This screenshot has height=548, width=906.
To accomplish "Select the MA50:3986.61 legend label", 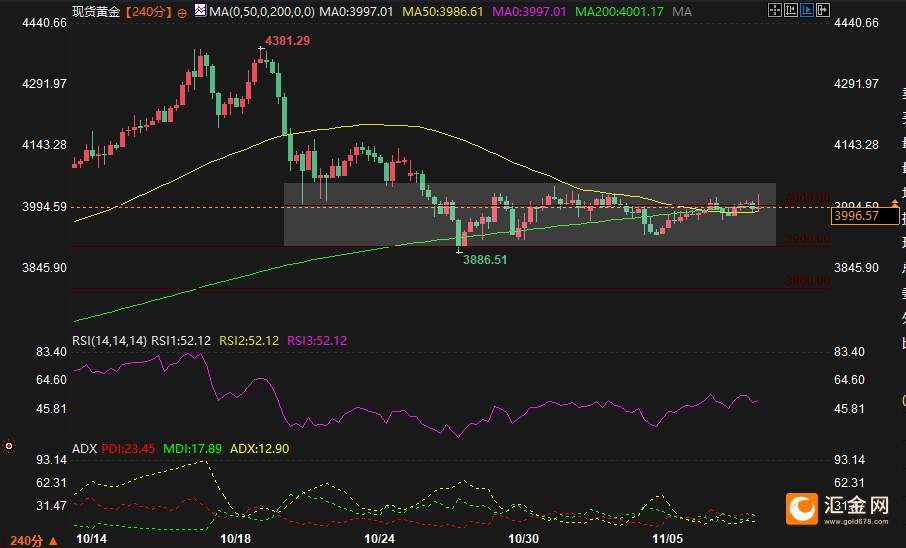I will pos(443,12).
